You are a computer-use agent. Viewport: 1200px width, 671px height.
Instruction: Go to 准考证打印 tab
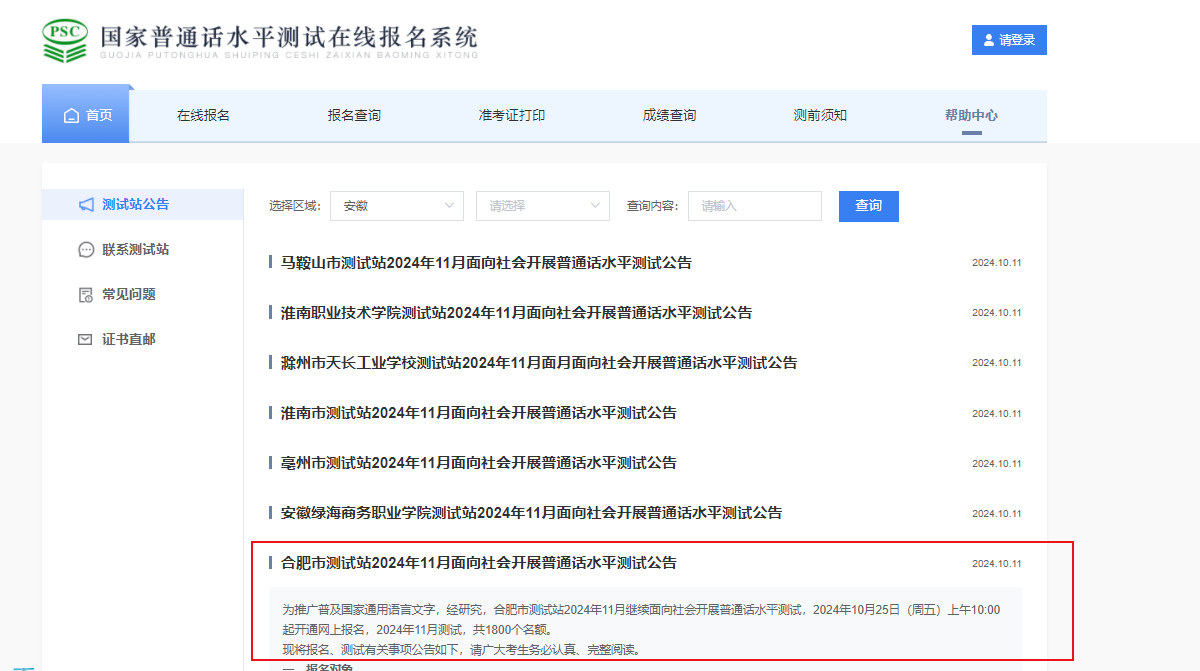click(x=511, y=116)
